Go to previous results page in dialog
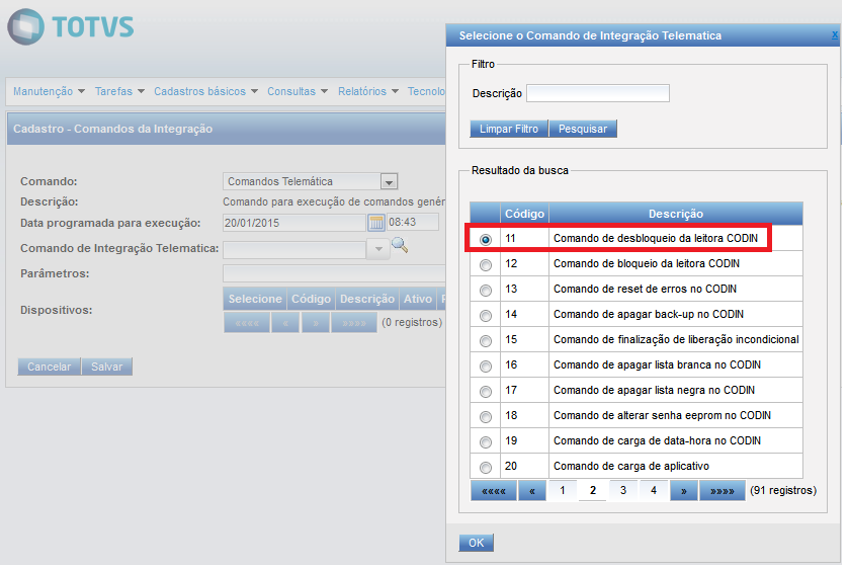842x565 pixels. [x=532, y=491]
